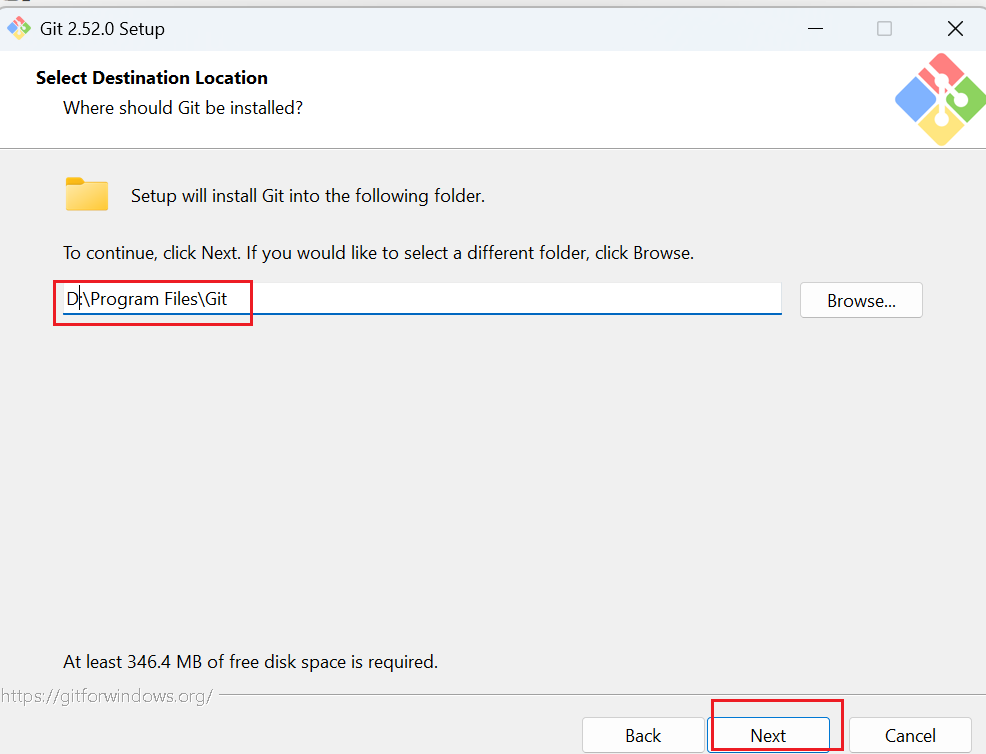Open the Browse folder dialog
Screen dimensions: 986x754
861,301
